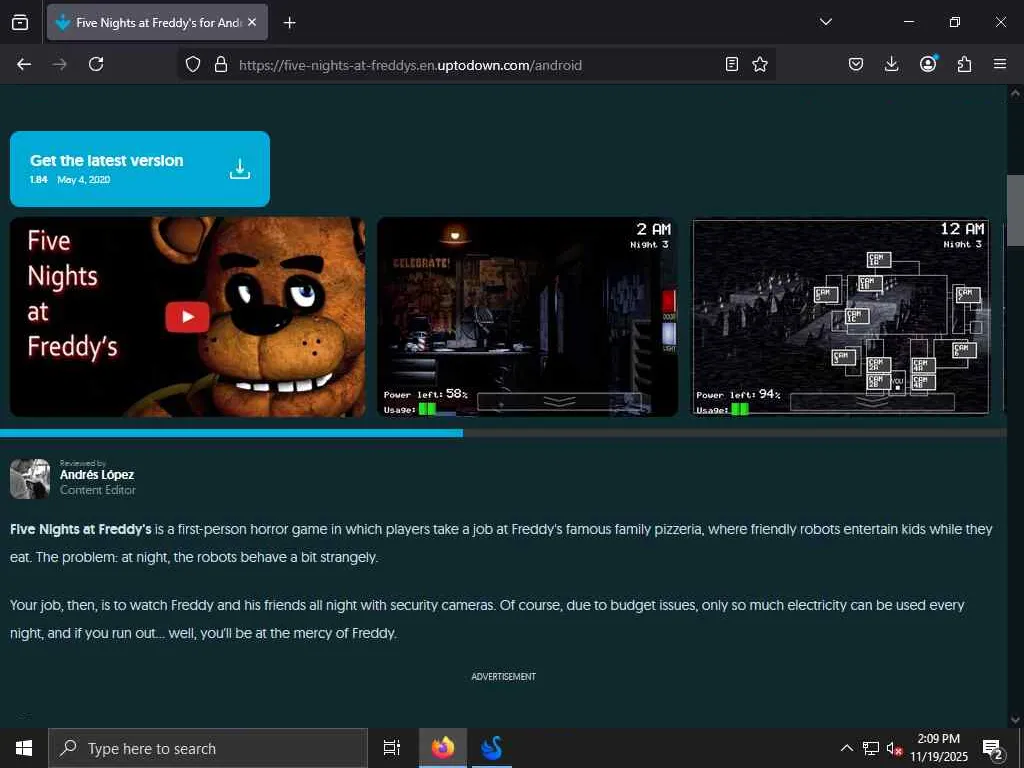1024x768 pixels.
Task: Open Firefox application hamburger menu
Action: (x=1000, y=64)
